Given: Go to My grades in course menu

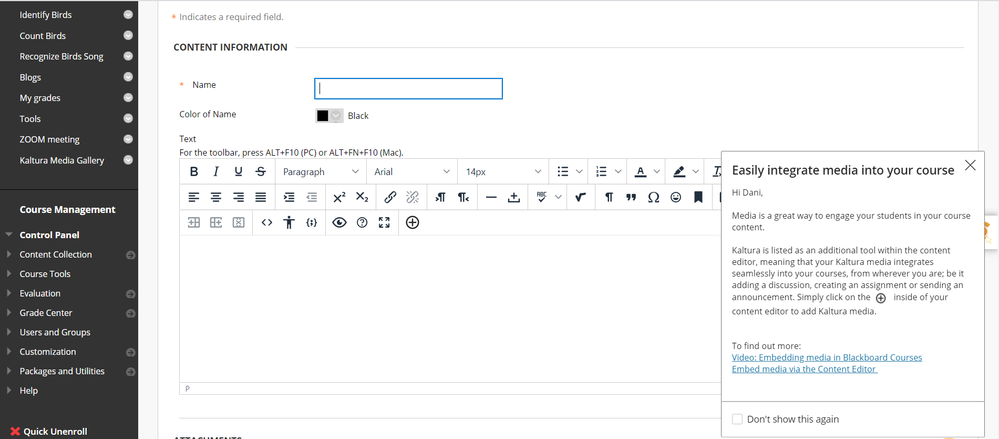Looking at the screenshot, I should [x=40, y=97].
